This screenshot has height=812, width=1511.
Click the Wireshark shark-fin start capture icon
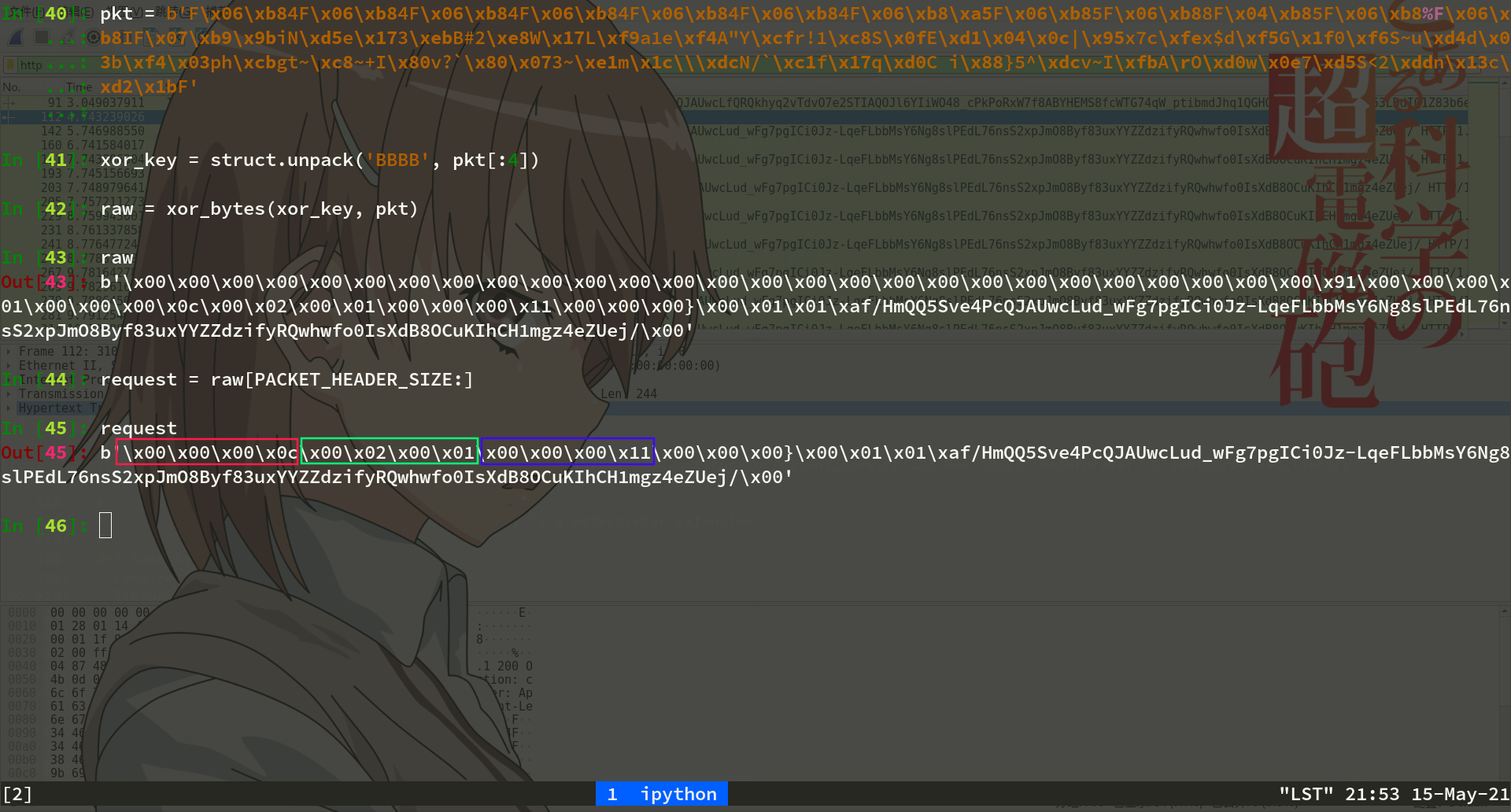pos(17,37)
